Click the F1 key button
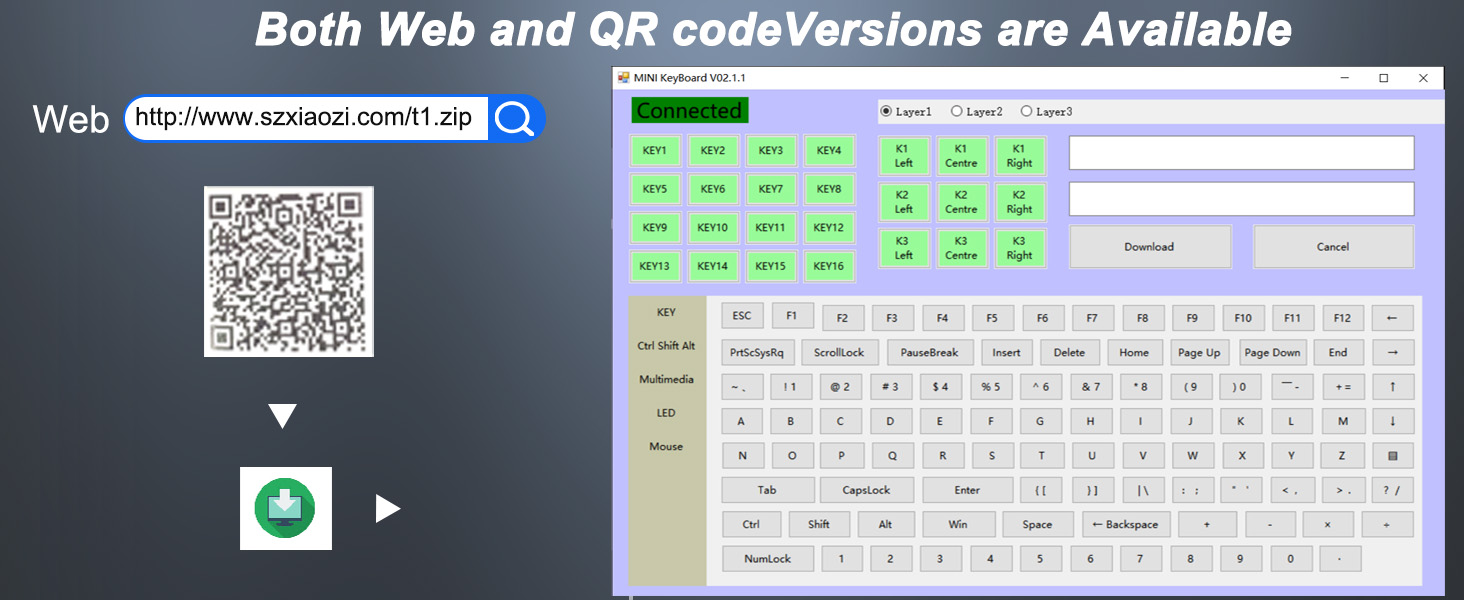 pos(792,316)
